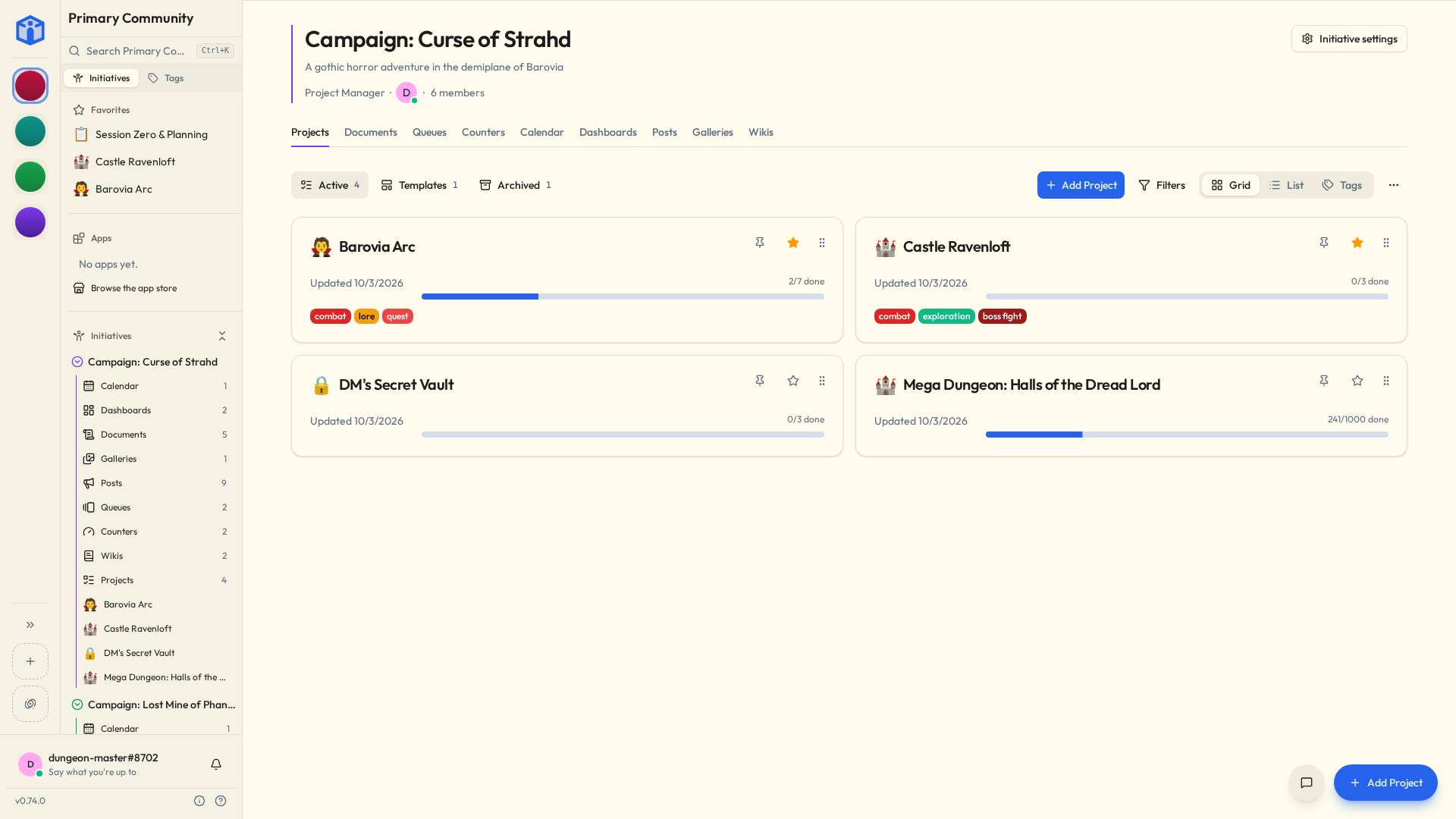This screenshot has width=1456, height=819.
Task: Click the notification bell icon
Action: [216, 764]
